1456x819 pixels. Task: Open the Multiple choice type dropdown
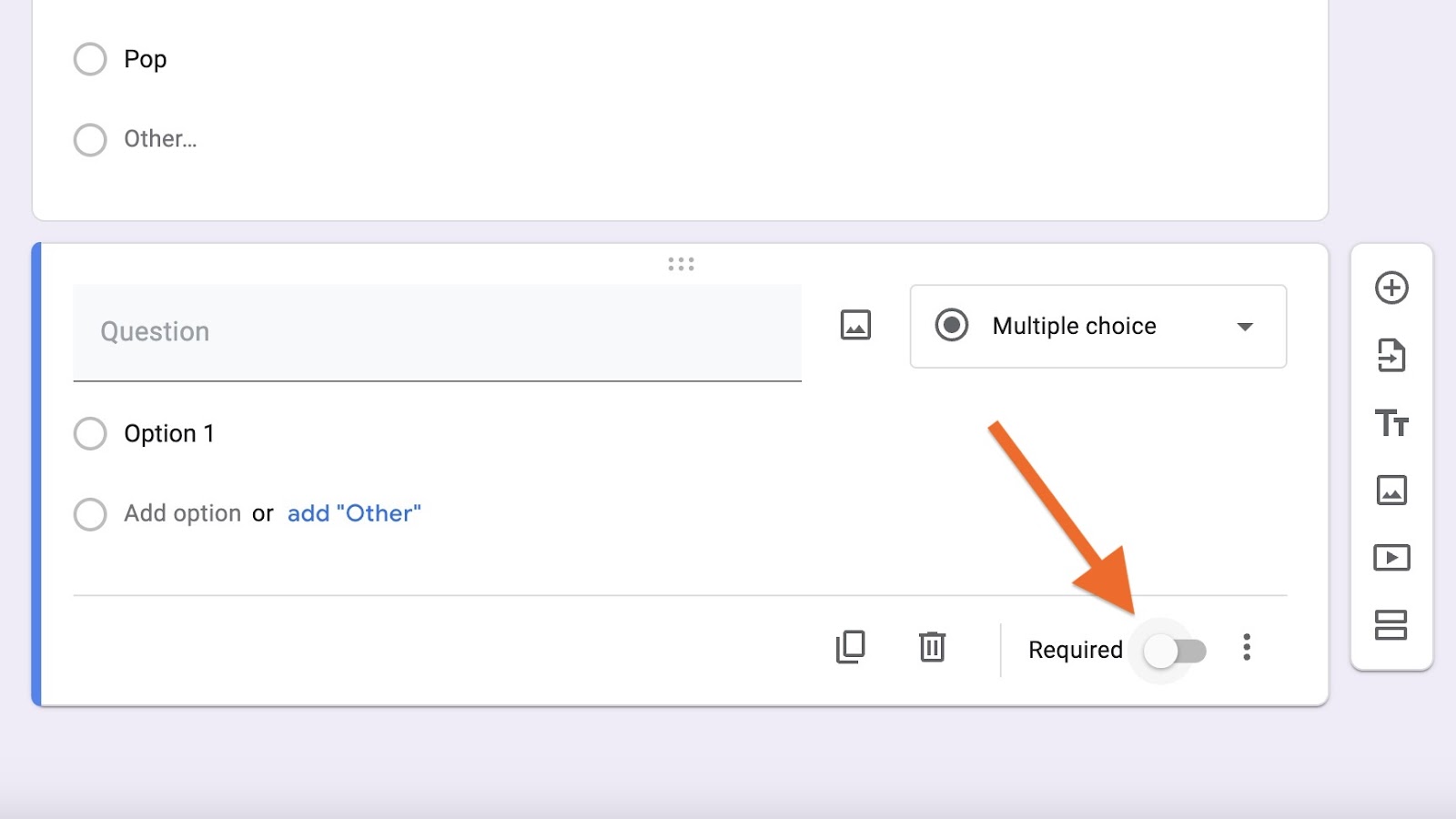pos(1098,326)
